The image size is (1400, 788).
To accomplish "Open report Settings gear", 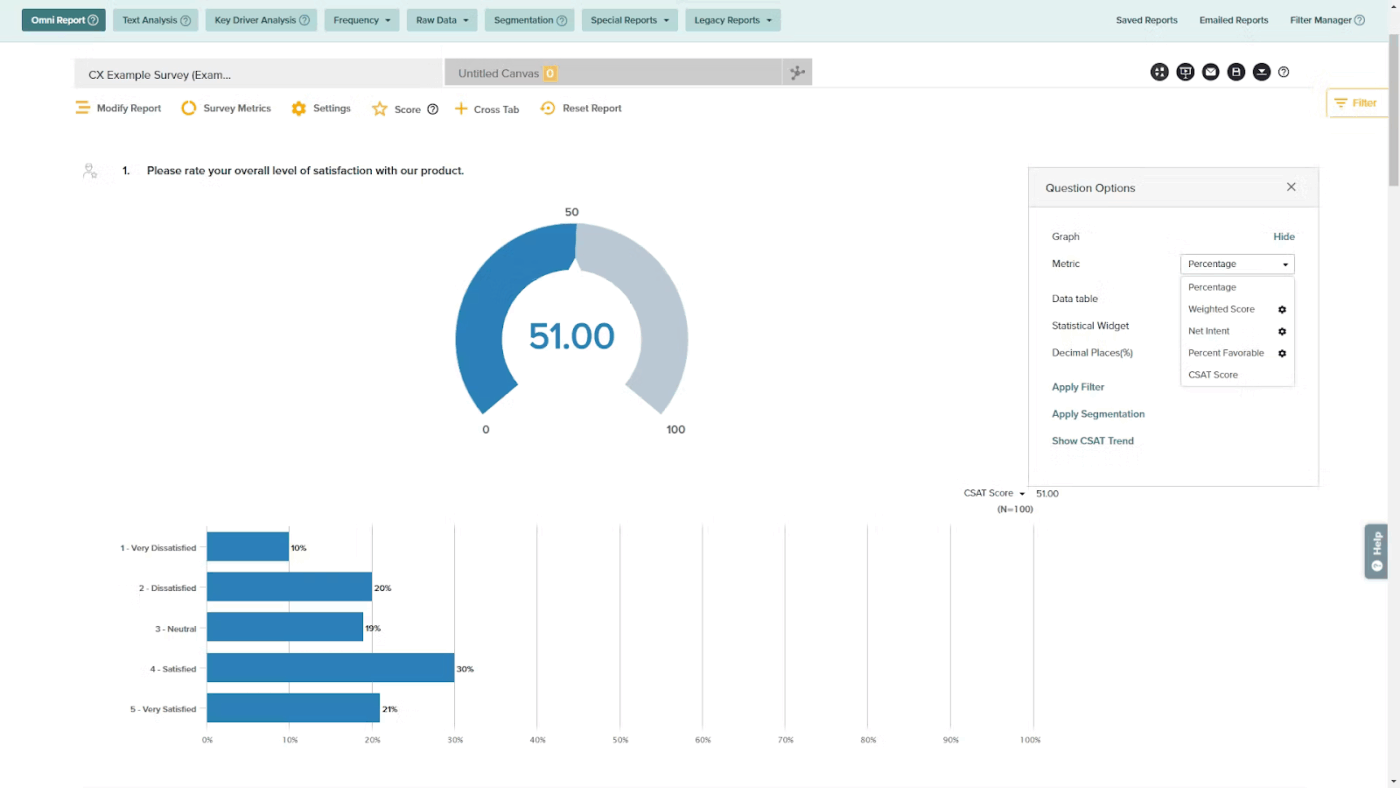I will click(x=299, y=108).
